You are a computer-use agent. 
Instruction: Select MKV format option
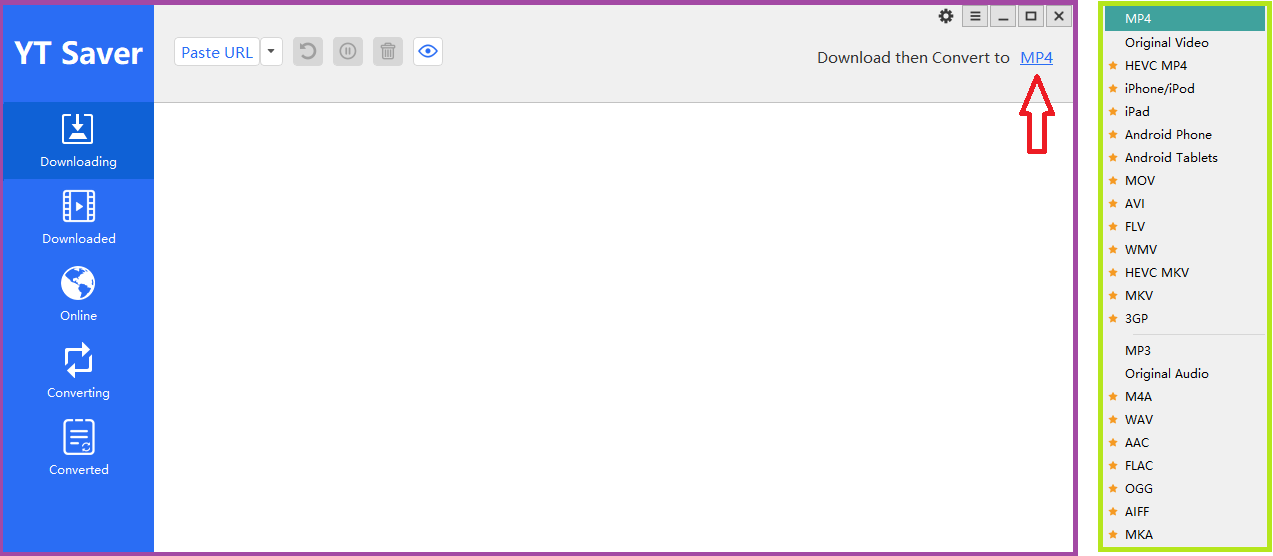pyautogui.click(x=1185, y=296)
